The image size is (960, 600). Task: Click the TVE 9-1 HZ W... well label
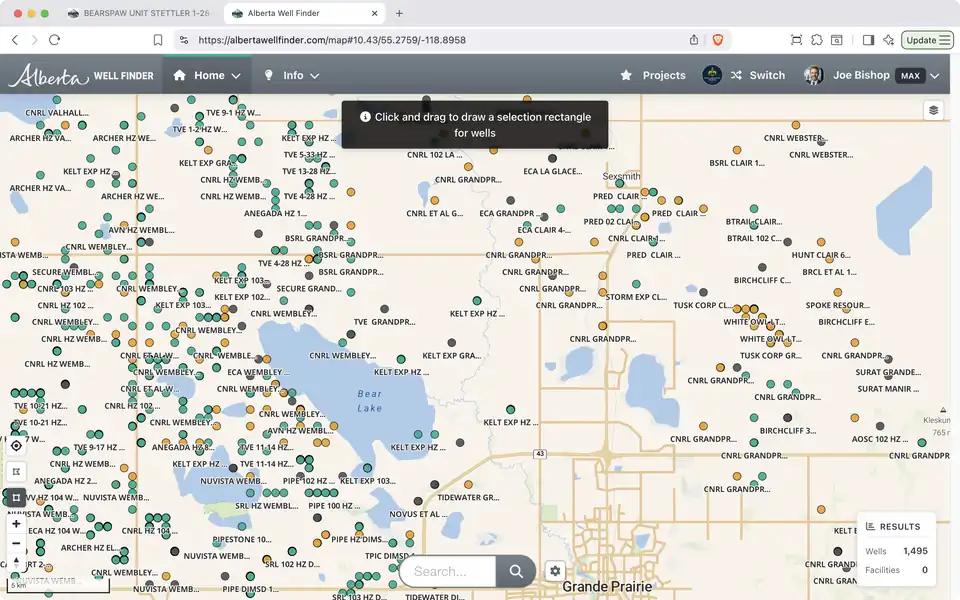point(233,113)
